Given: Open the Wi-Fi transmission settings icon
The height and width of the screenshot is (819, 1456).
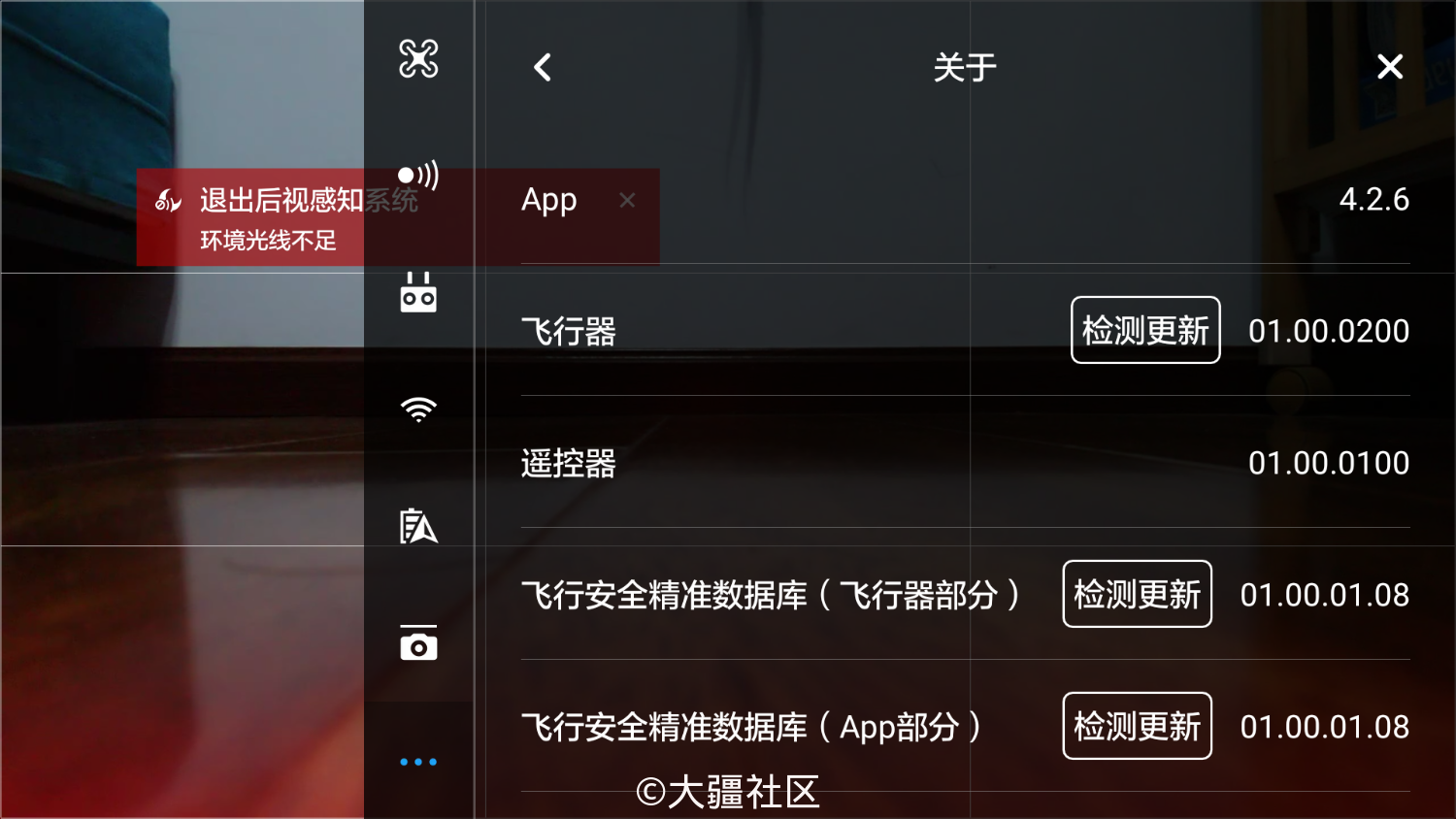Looking at the screenshot, I should pos(418,409).
